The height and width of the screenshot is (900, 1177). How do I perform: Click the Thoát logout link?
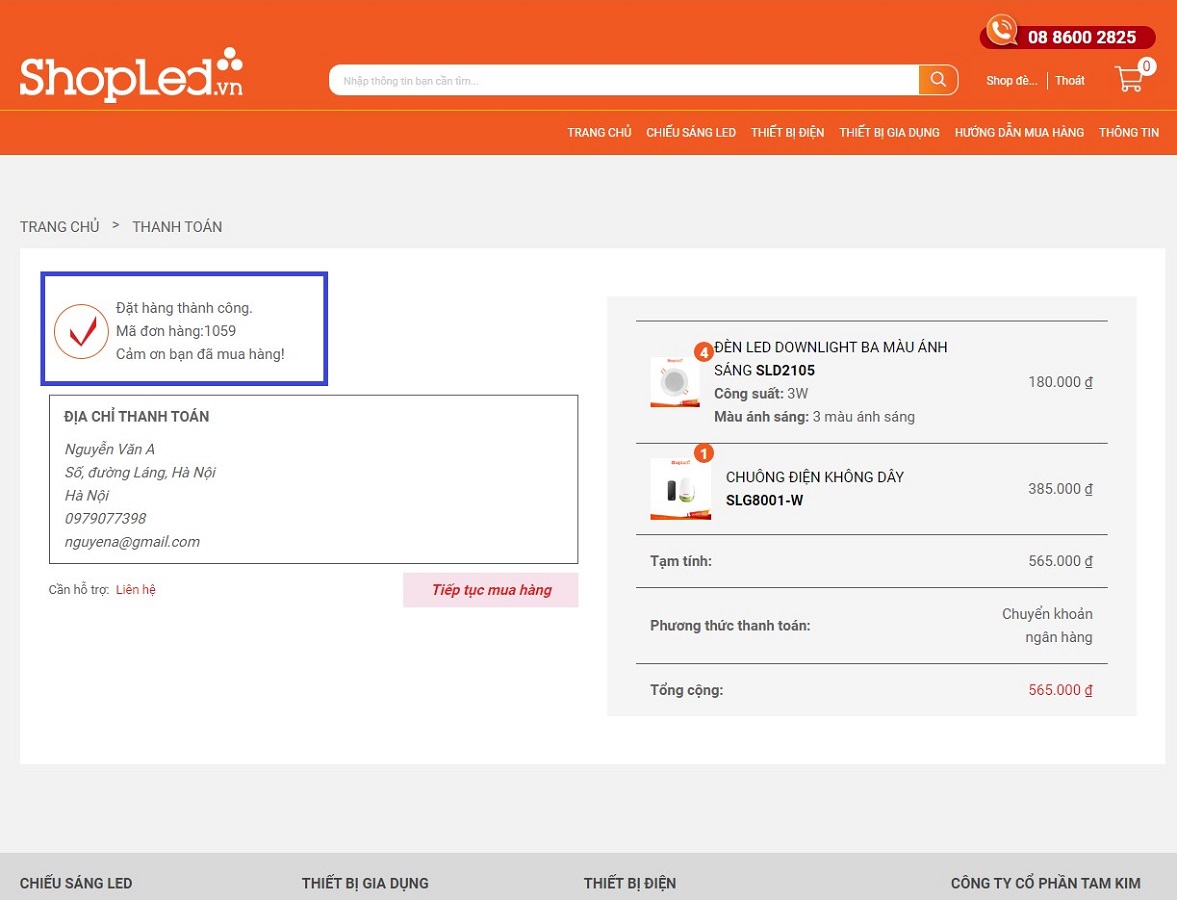(x=1069, y=81)
